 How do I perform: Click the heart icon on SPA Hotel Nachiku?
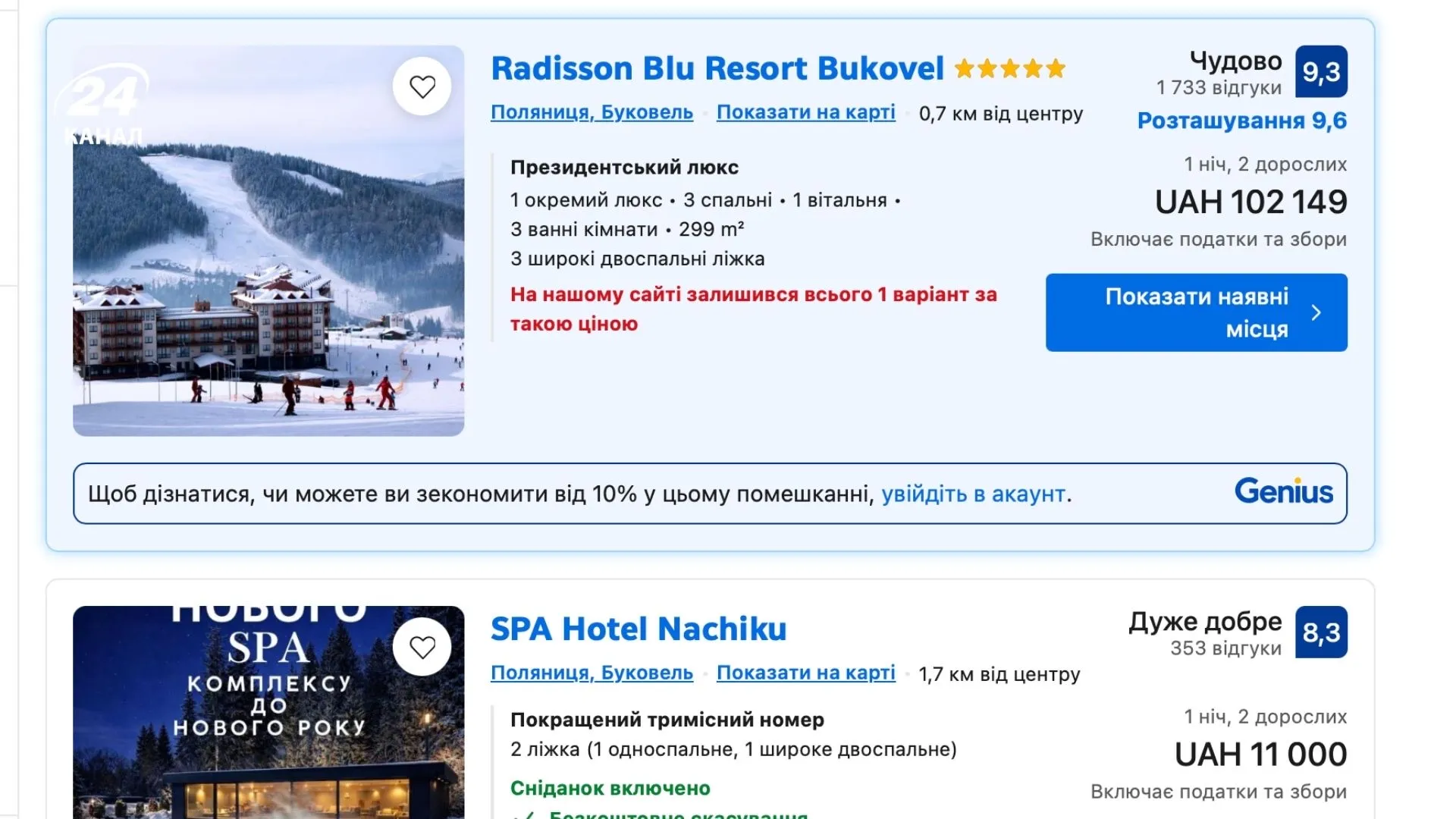(x=422, y=648)
